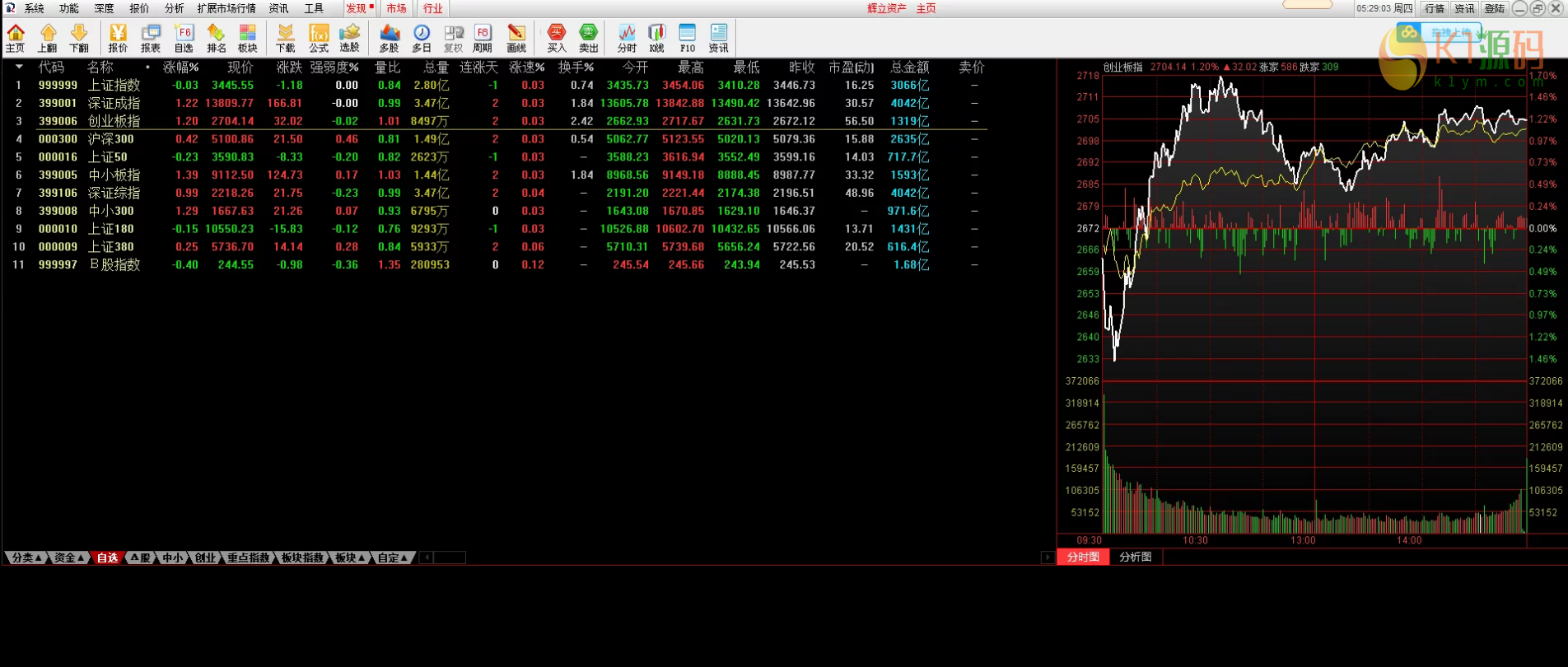This screenshot has width=1568, height=667.
Task: Open the column header dropdown arrow beside 代码
Action: 19,67
